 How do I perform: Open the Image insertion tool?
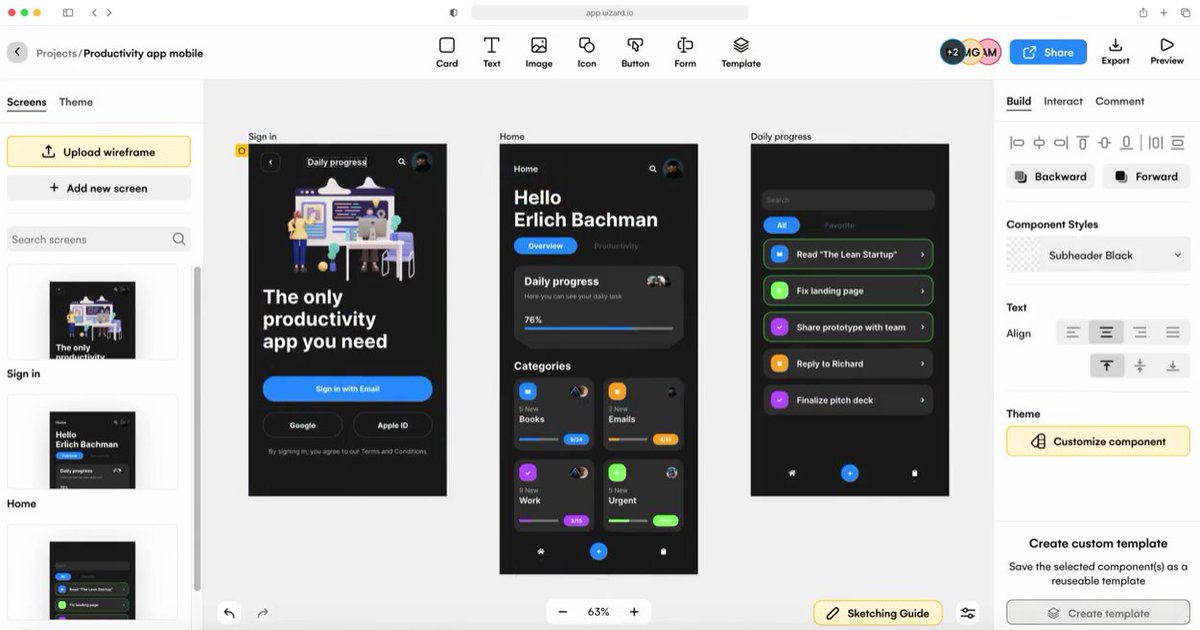(538, 50)
